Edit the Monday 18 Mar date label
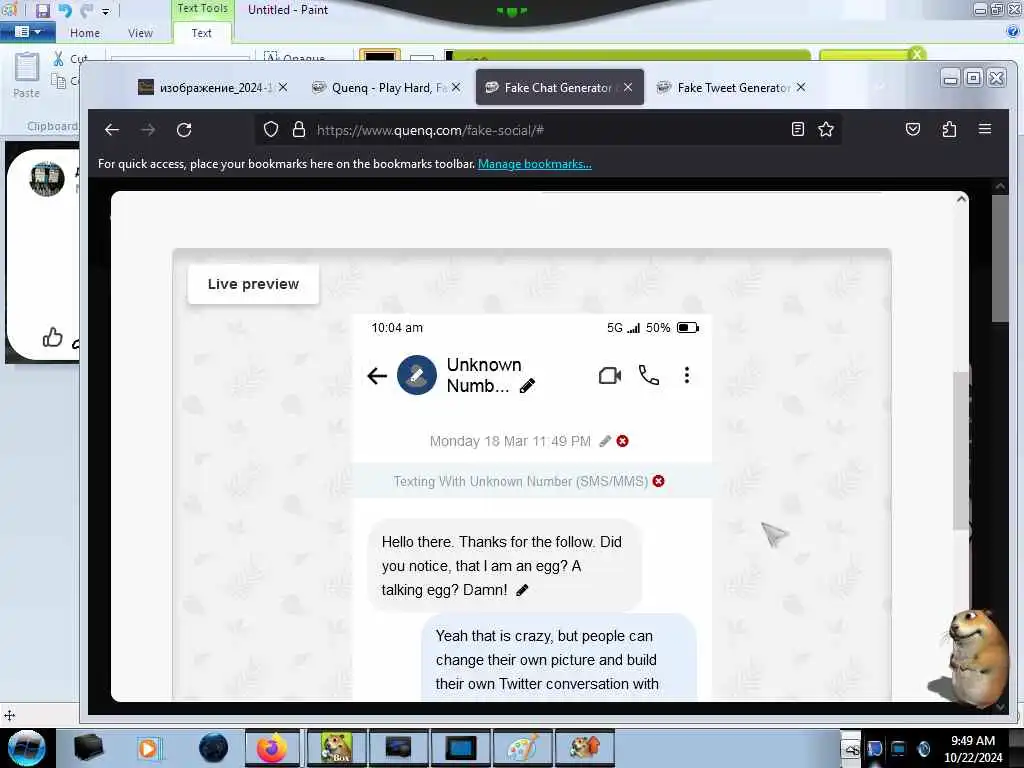Screen dimensions: 1024x768 click(x=605, y=441)
